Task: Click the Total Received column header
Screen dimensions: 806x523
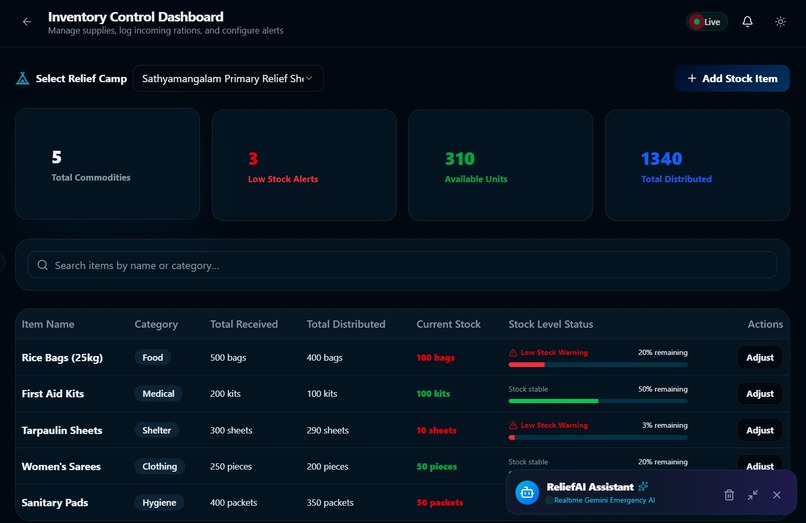Action: tap(244, 324)
